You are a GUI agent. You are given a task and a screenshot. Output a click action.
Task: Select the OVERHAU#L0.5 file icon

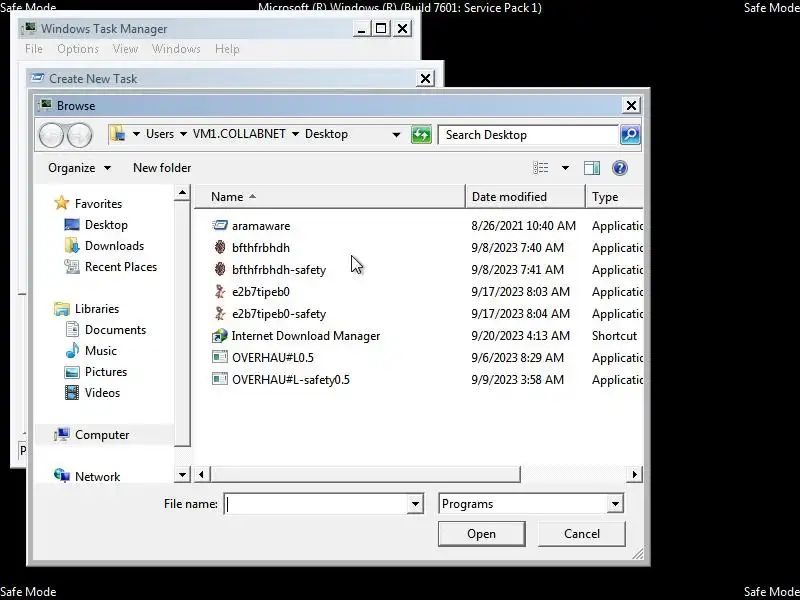tap(219, 357)
